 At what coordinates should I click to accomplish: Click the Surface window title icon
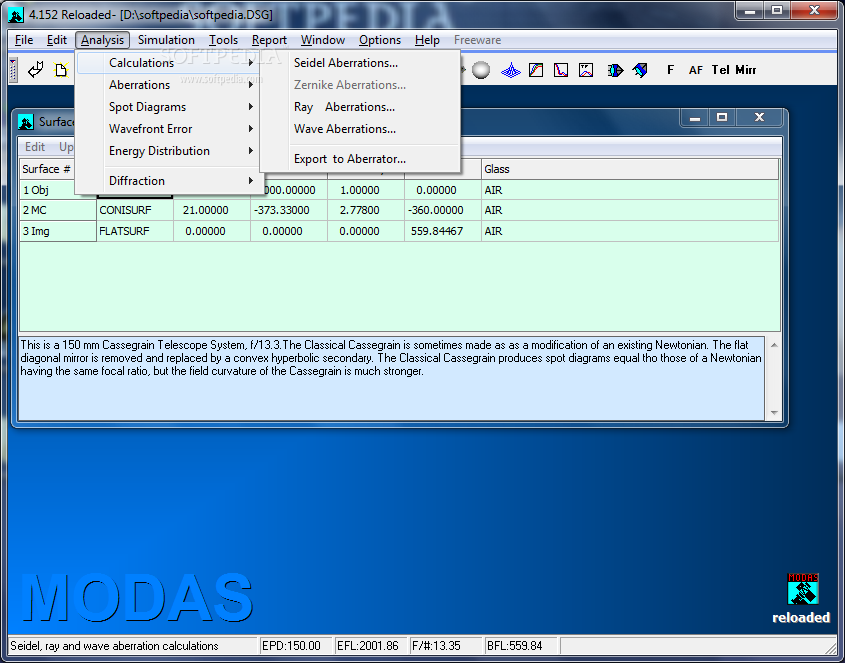coord(25,122)
